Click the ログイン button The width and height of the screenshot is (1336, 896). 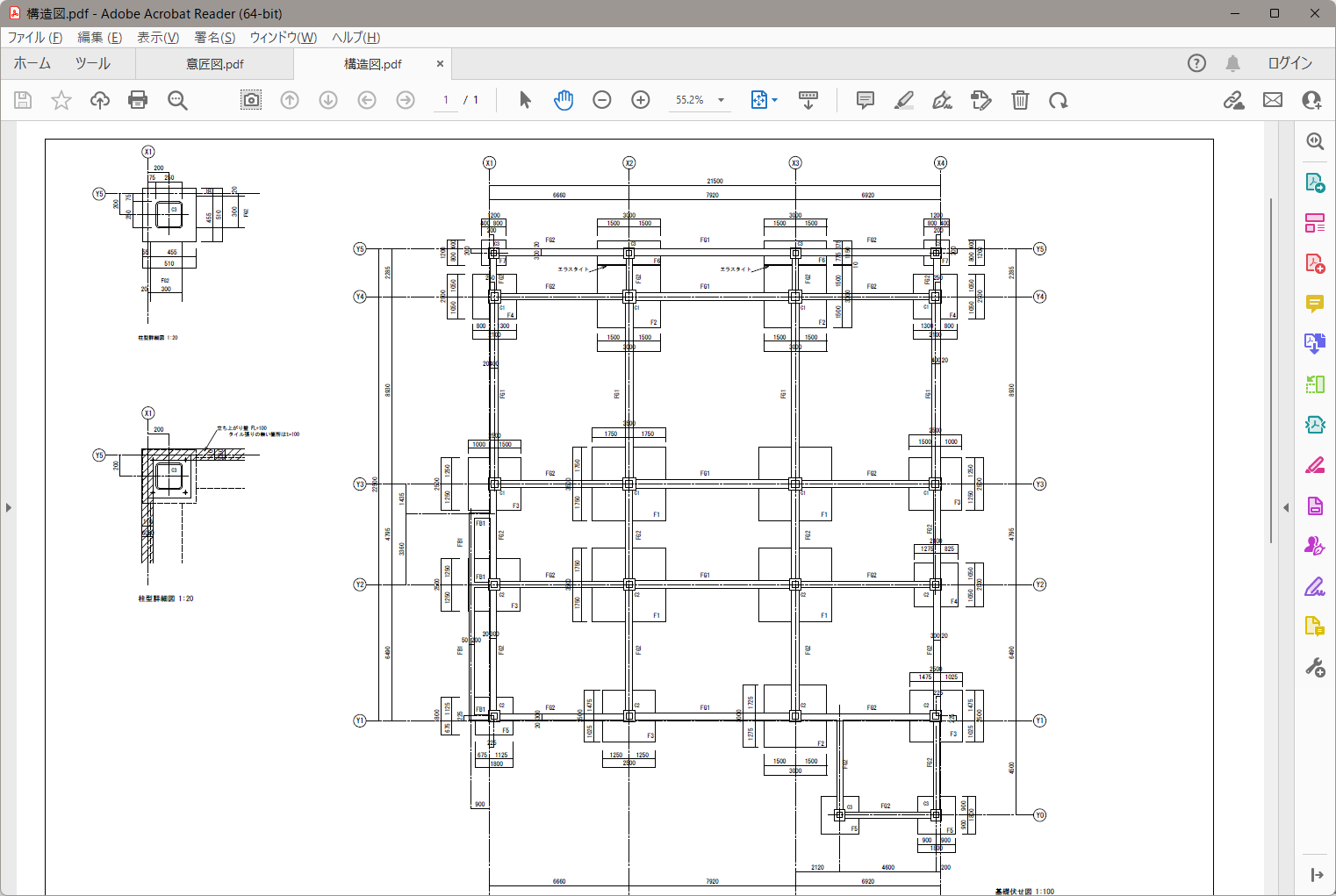pos(1290,62)
